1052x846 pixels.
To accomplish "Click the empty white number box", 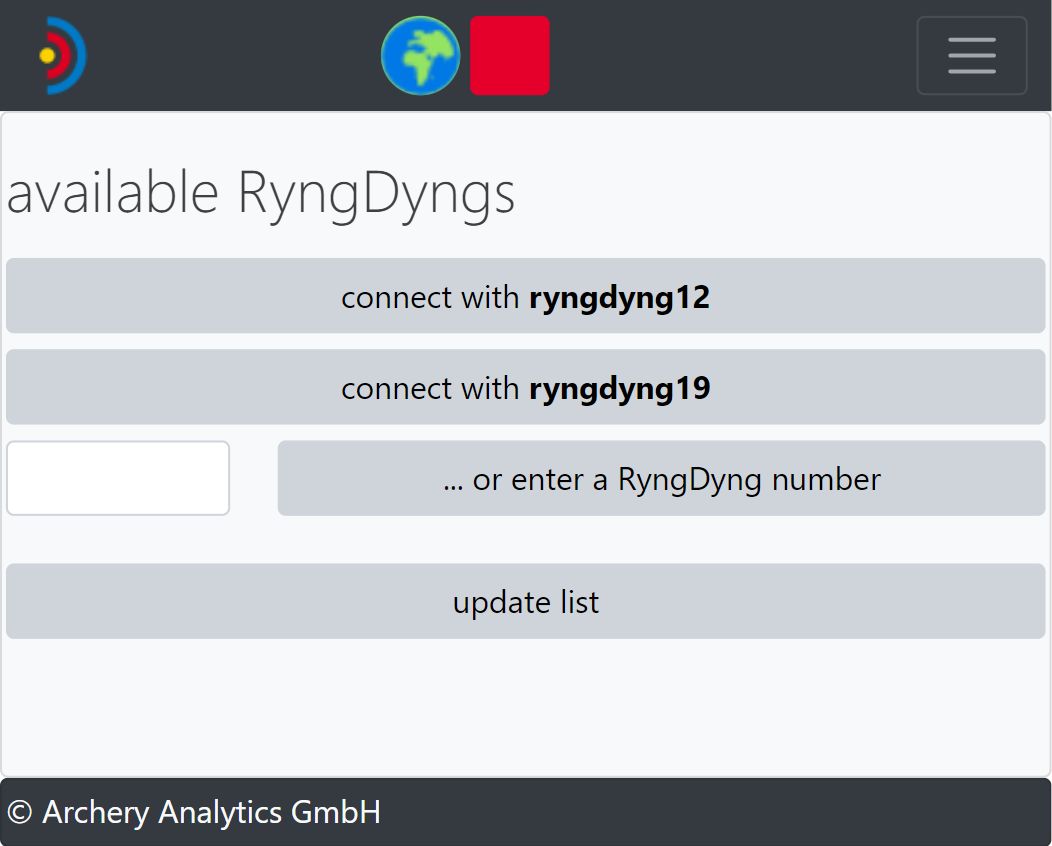I will pyautogui.click(x=118, y=478).
